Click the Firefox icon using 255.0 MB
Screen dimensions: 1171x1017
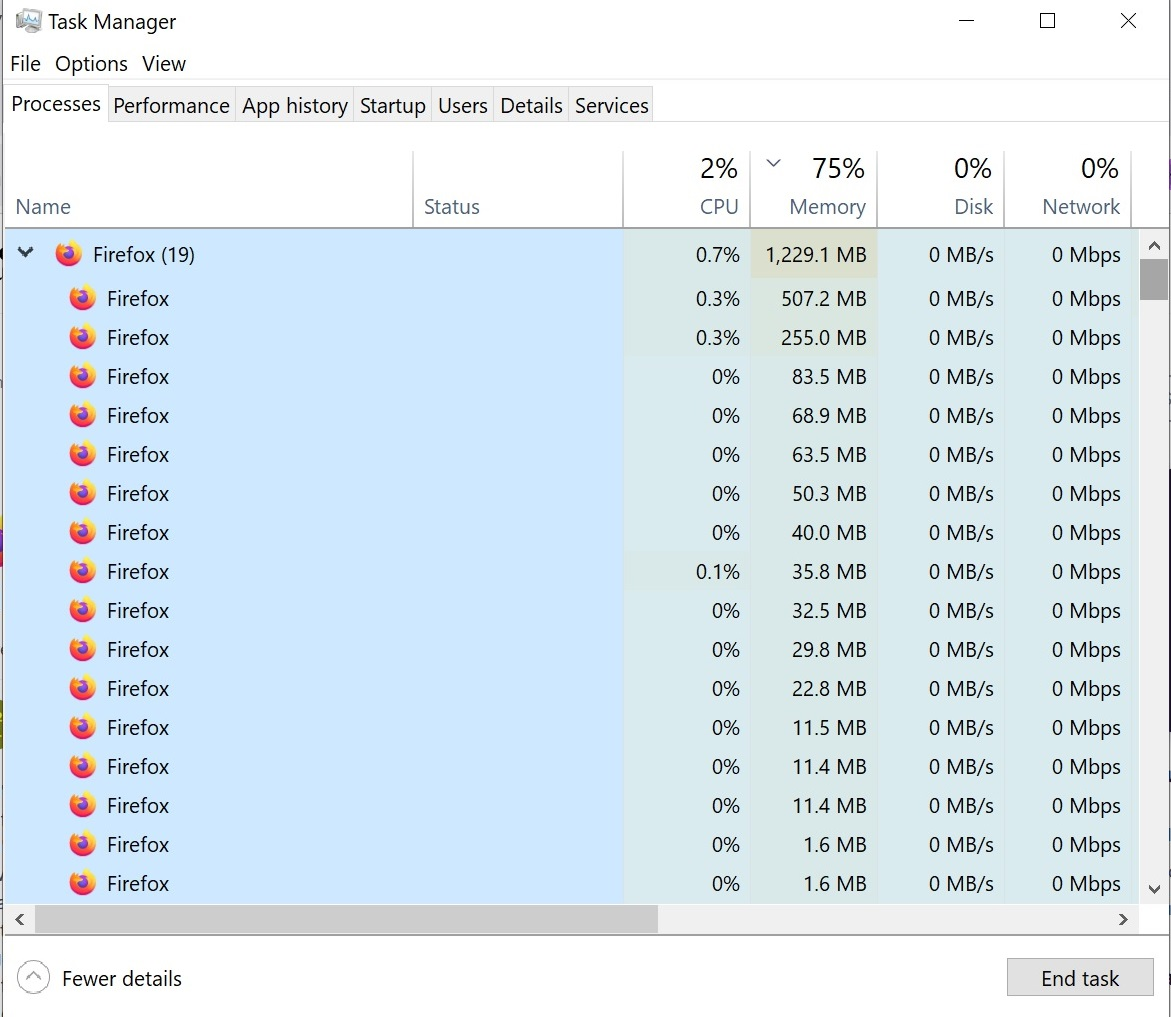click(x=83, y=337)
